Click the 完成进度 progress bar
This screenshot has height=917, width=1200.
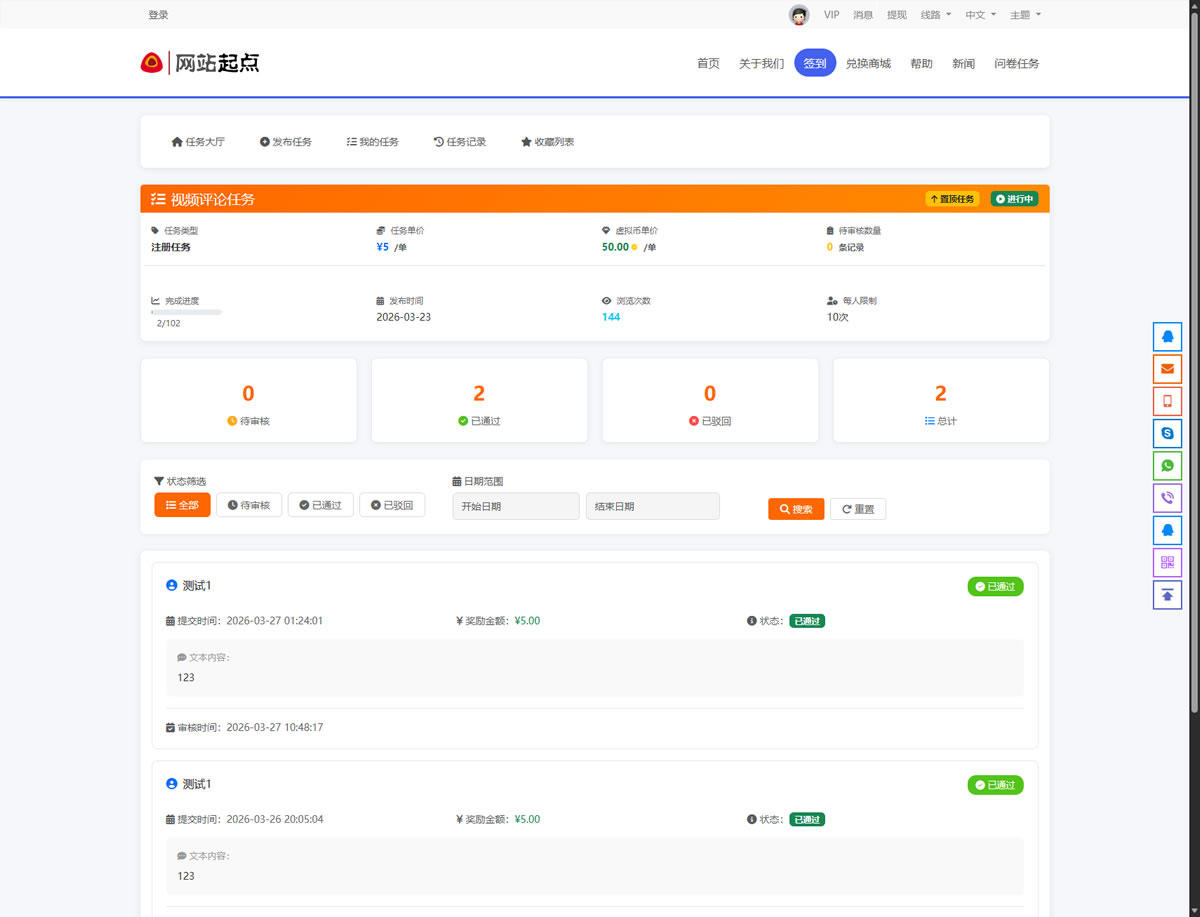click(186, 312)
